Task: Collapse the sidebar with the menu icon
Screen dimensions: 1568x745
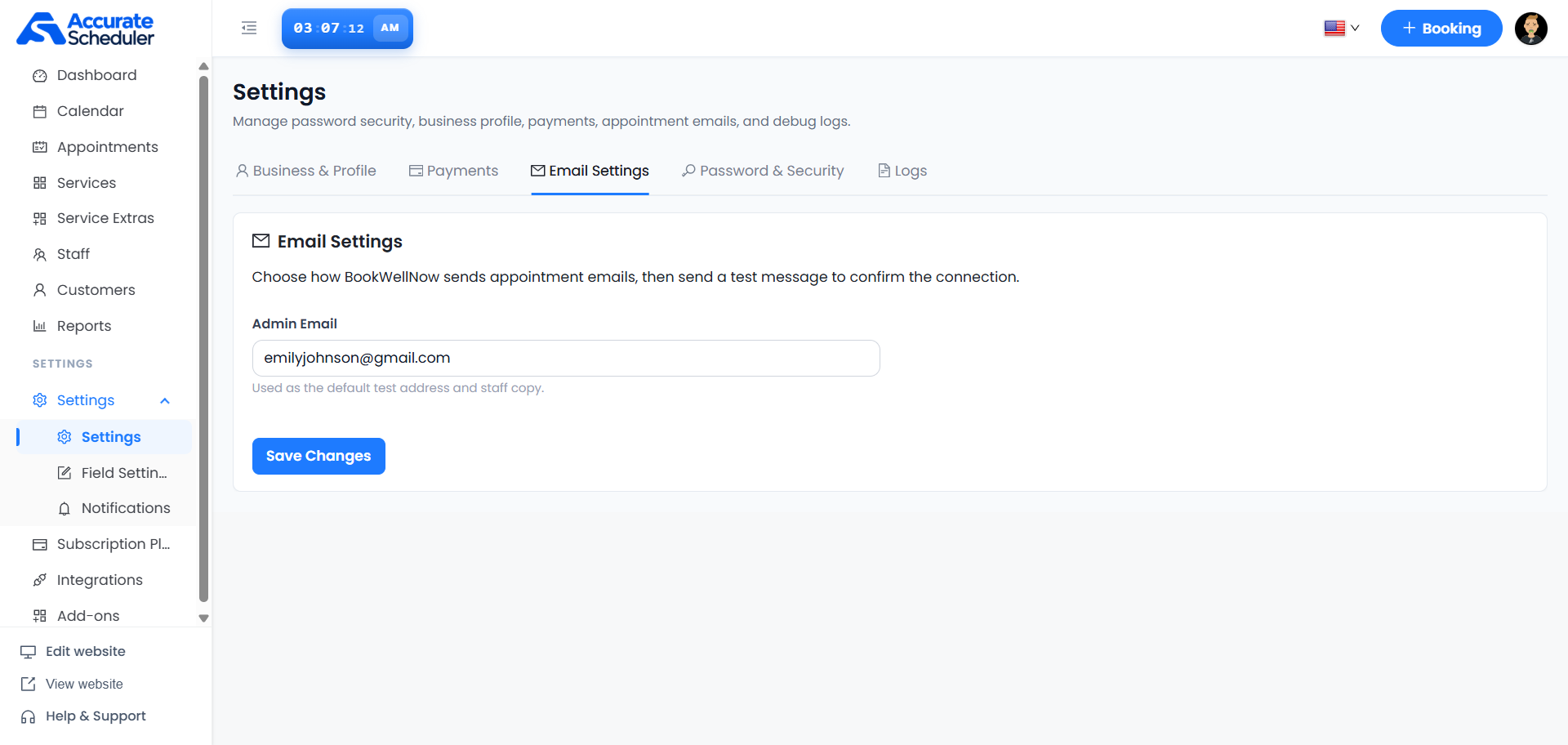Action: click(249, 28)
